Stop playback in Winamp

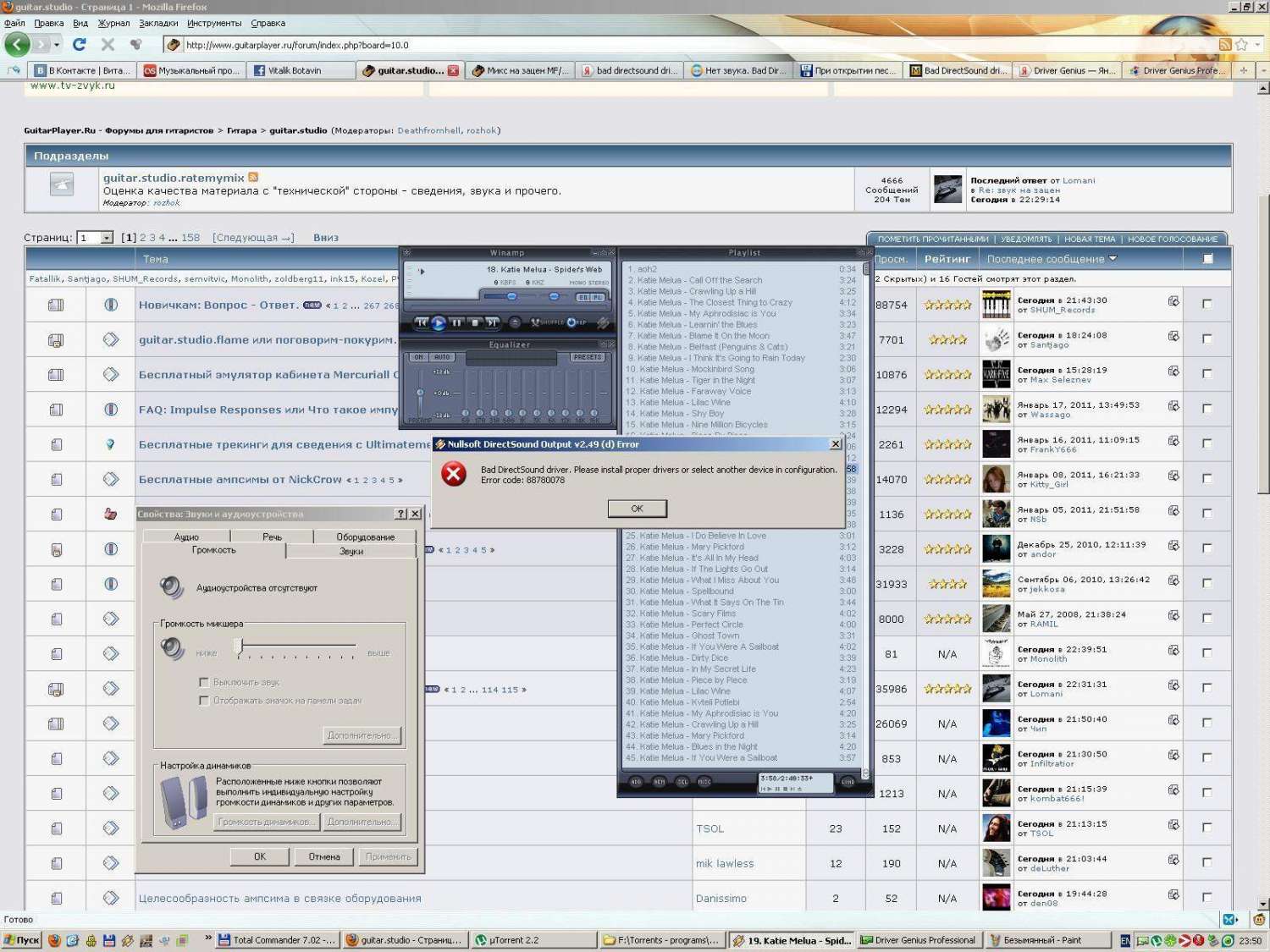(474, 323)
